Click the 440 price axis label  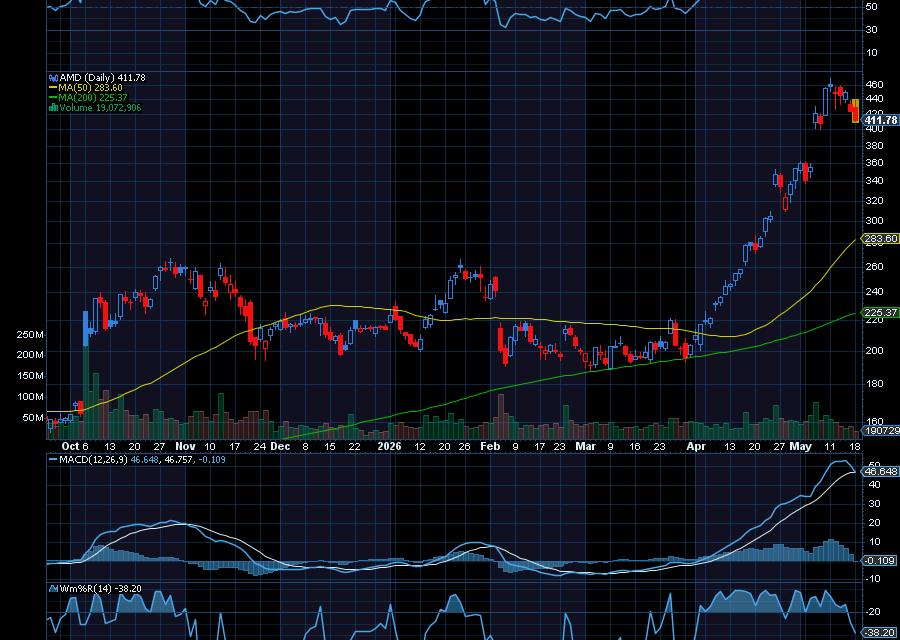click(874, 99)
